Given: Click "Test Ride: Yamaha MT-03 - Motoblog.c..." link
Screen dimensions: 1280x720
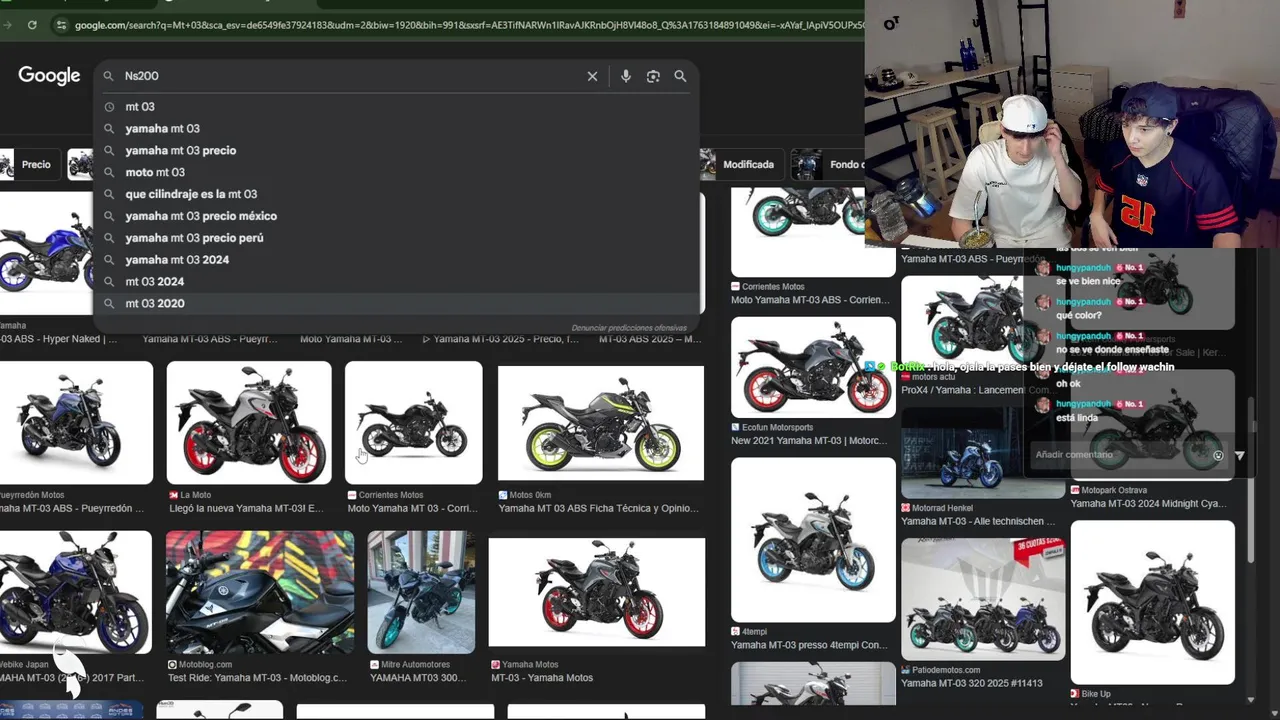Looking at the screenshot, I should pyautogui.click(x=257, y=678).
